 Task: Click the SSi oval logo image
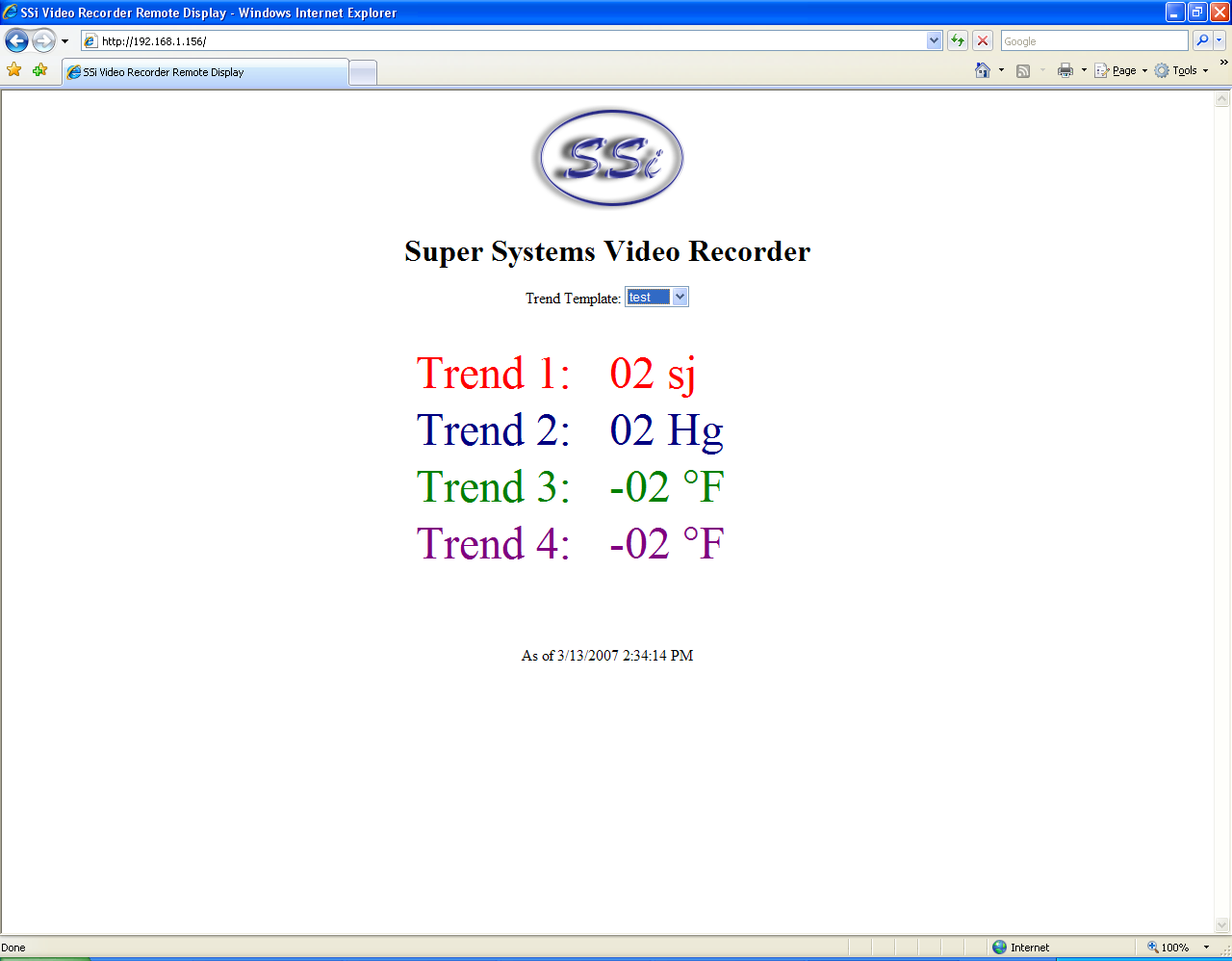[608, 157]
